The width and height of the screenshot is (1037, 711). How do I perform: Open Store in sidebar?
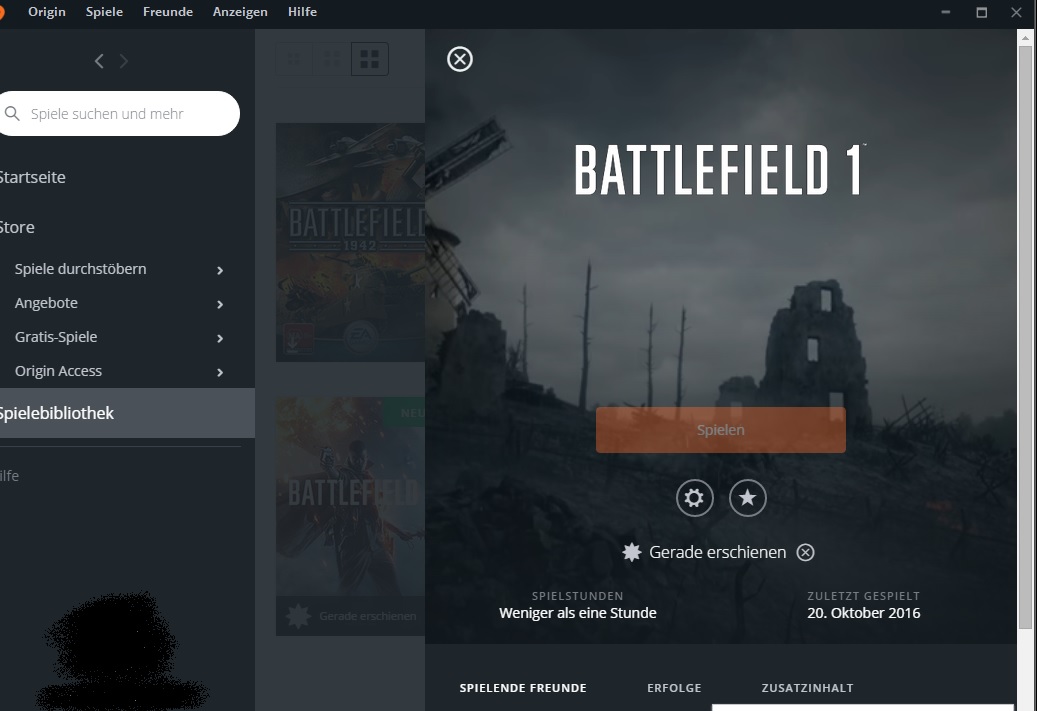pos(17,228)
